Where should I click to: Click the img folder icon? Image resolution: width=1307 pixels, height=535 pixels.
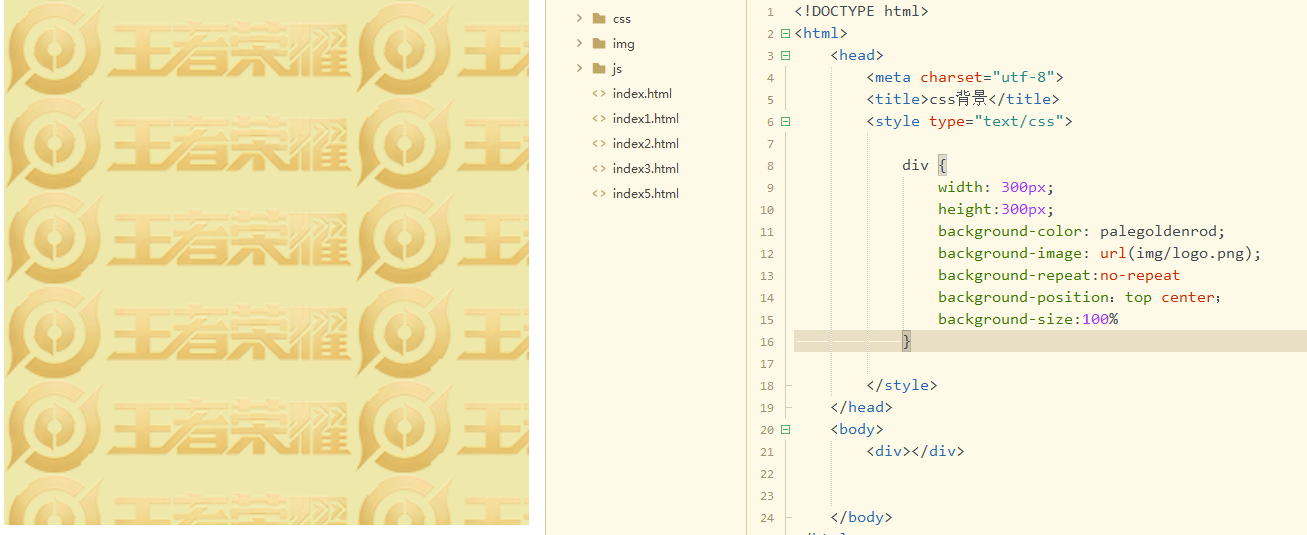coord(599,43)
